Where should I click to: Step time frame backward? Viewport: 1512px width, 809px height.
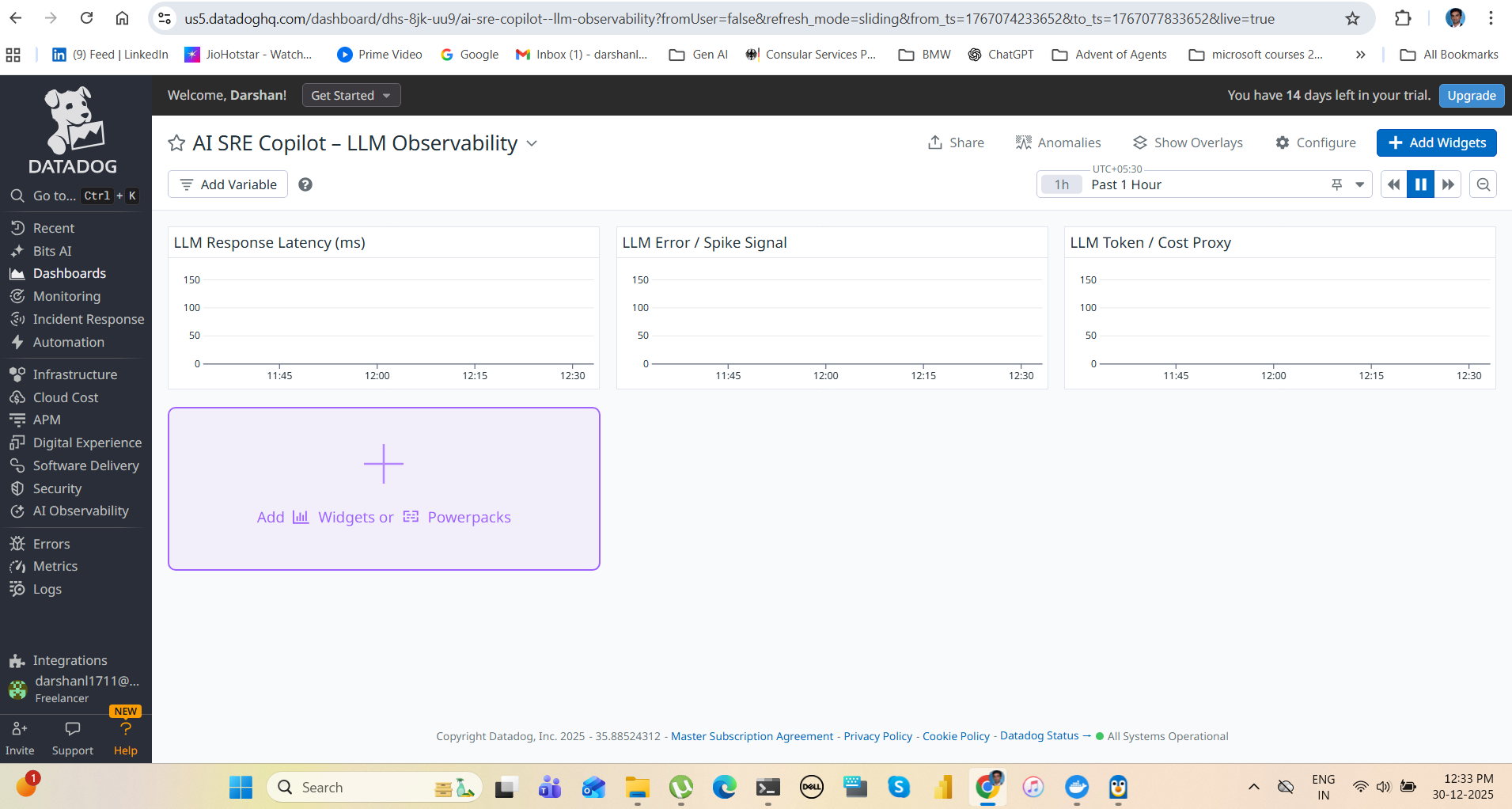tap(1393, 184)
